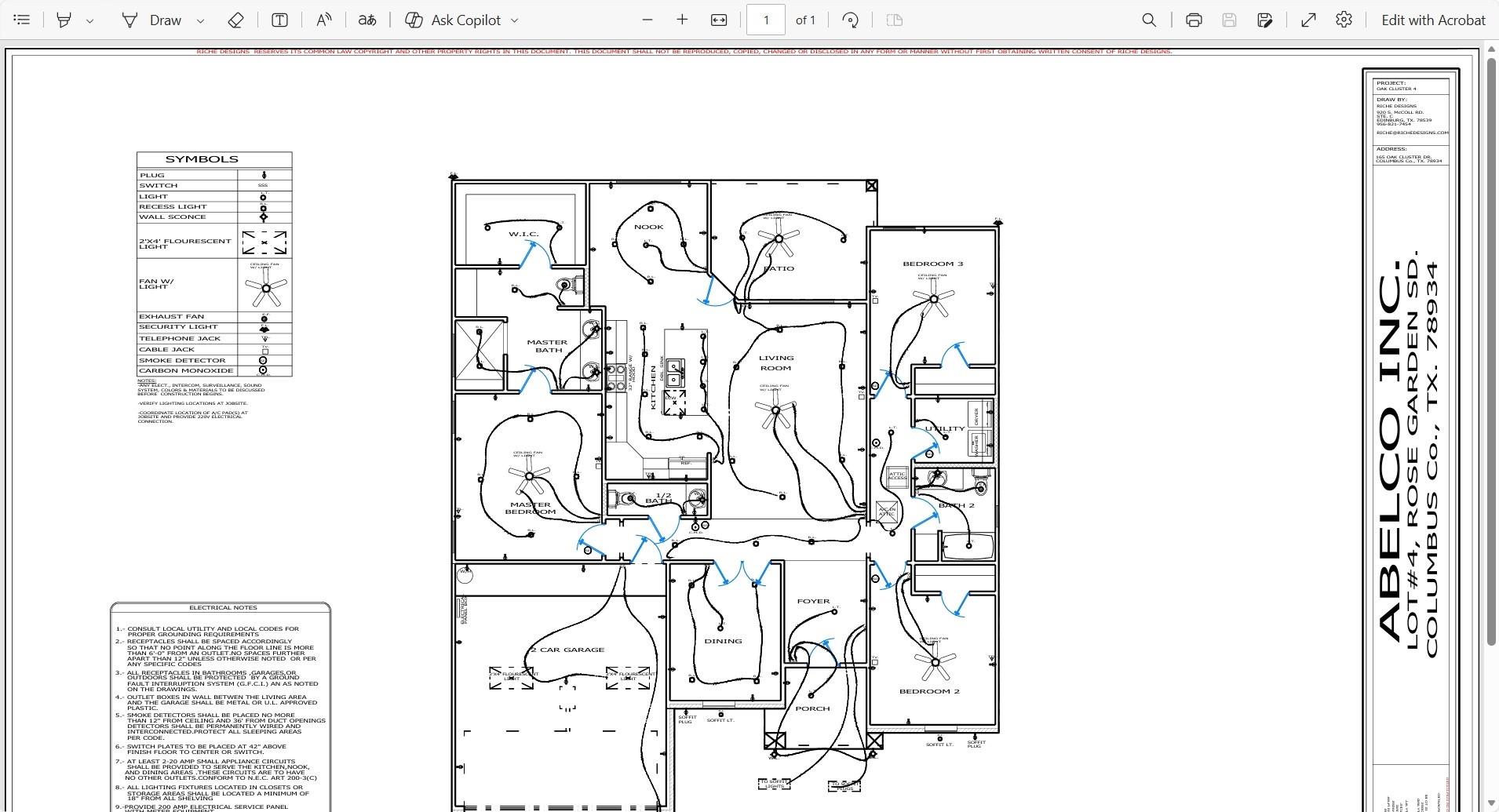The width and height of the screenshot is (1499, 812).
Task: Click the page number input field
Action: (766, 20)
